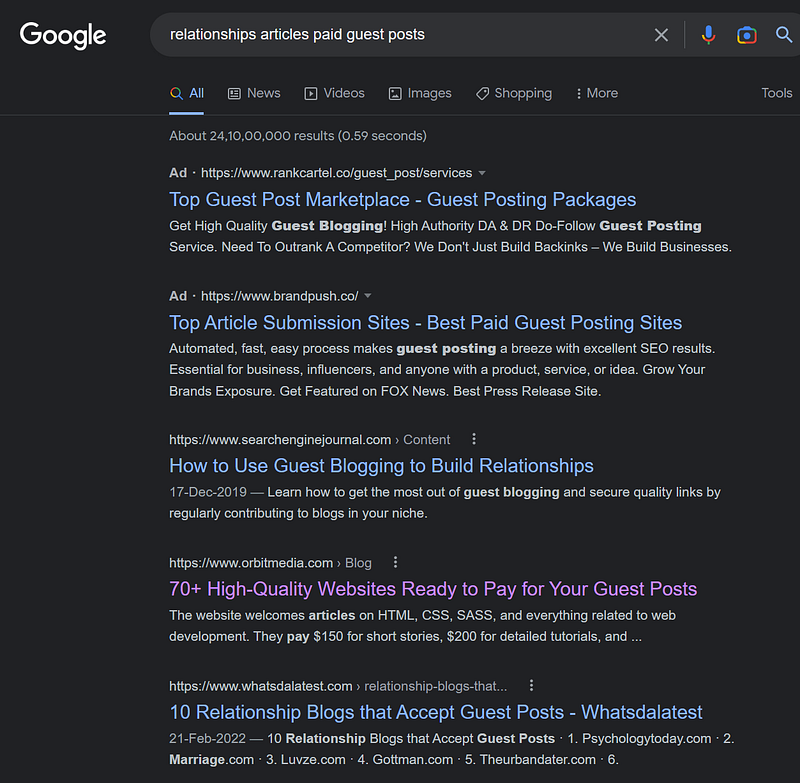The width and height of the screenshot is (800, 783).
Task: Click the results count text
Action: tap(298, 136)
